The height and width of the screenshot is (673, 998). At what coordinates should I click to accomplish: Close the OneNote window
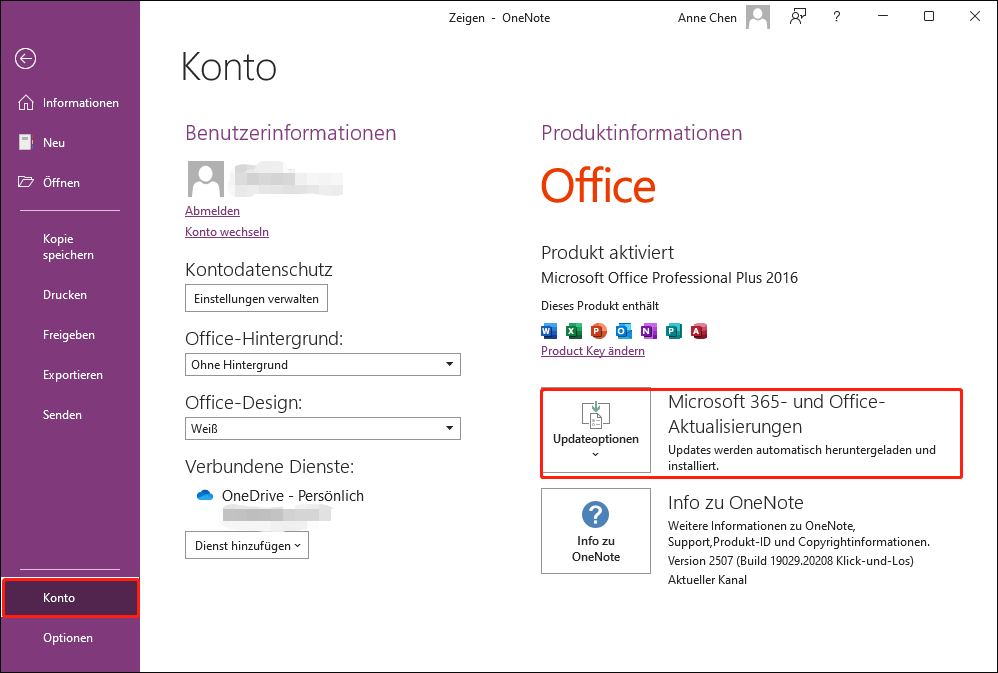point(974,17)
